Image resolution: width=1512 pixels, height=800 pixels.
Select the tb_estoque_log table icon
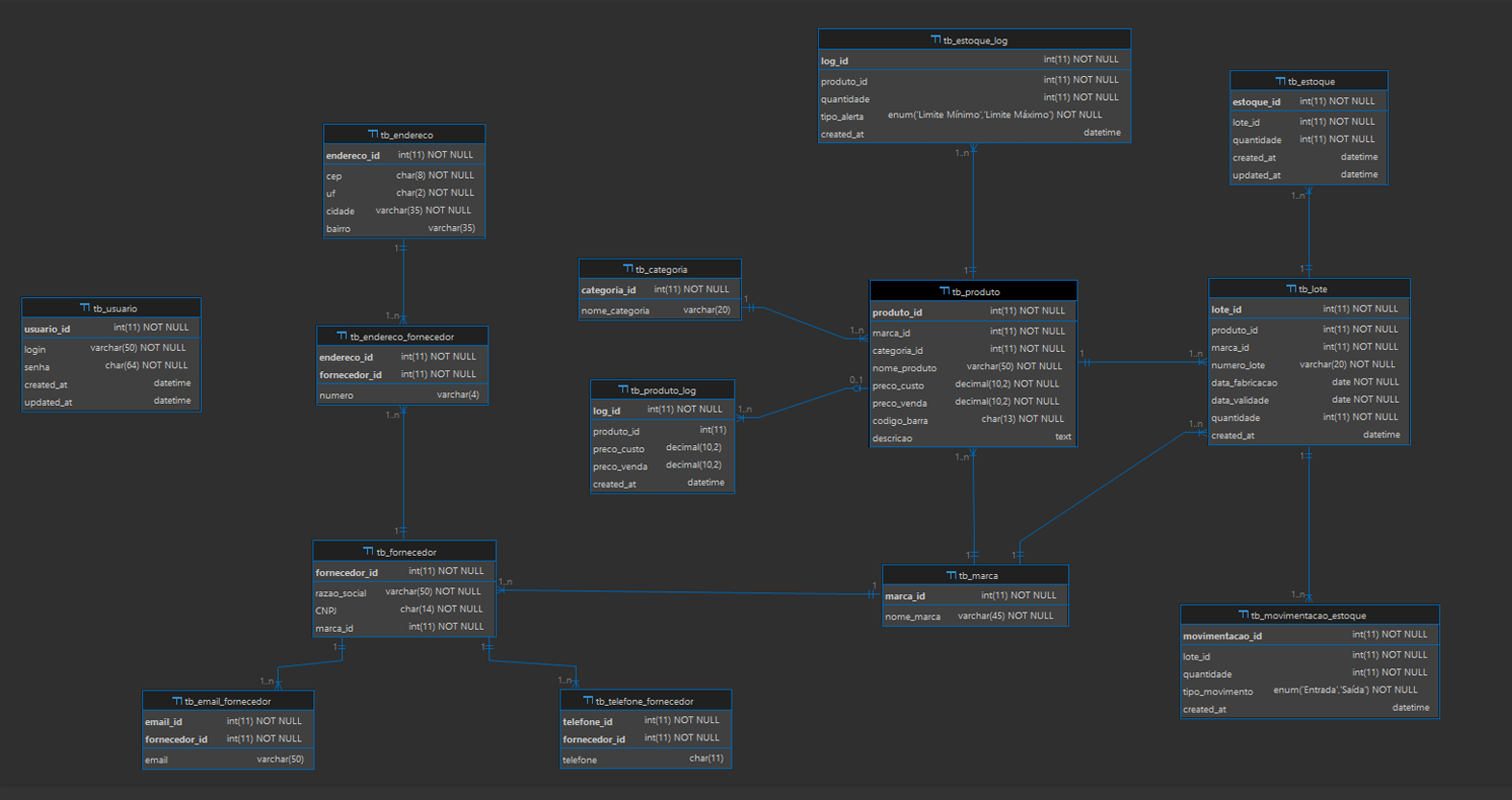[935, 39]
